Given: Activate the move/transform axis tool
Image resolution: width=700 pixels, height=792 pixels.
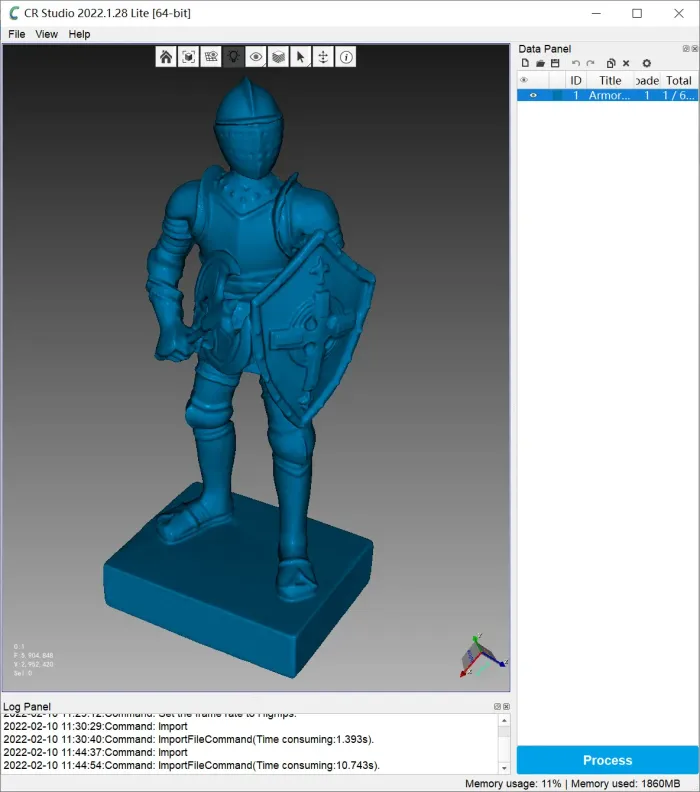Looking at the screenshot, I should click(x=323, y=57).
